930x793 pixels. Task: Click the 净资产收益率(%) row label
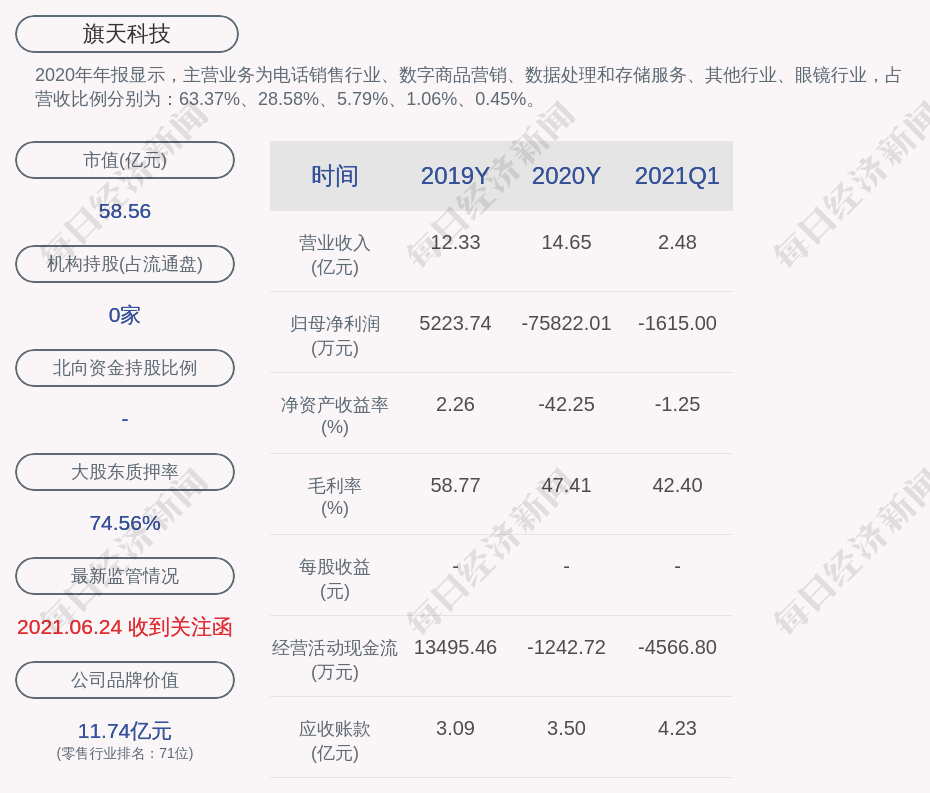tap(335, 416)
